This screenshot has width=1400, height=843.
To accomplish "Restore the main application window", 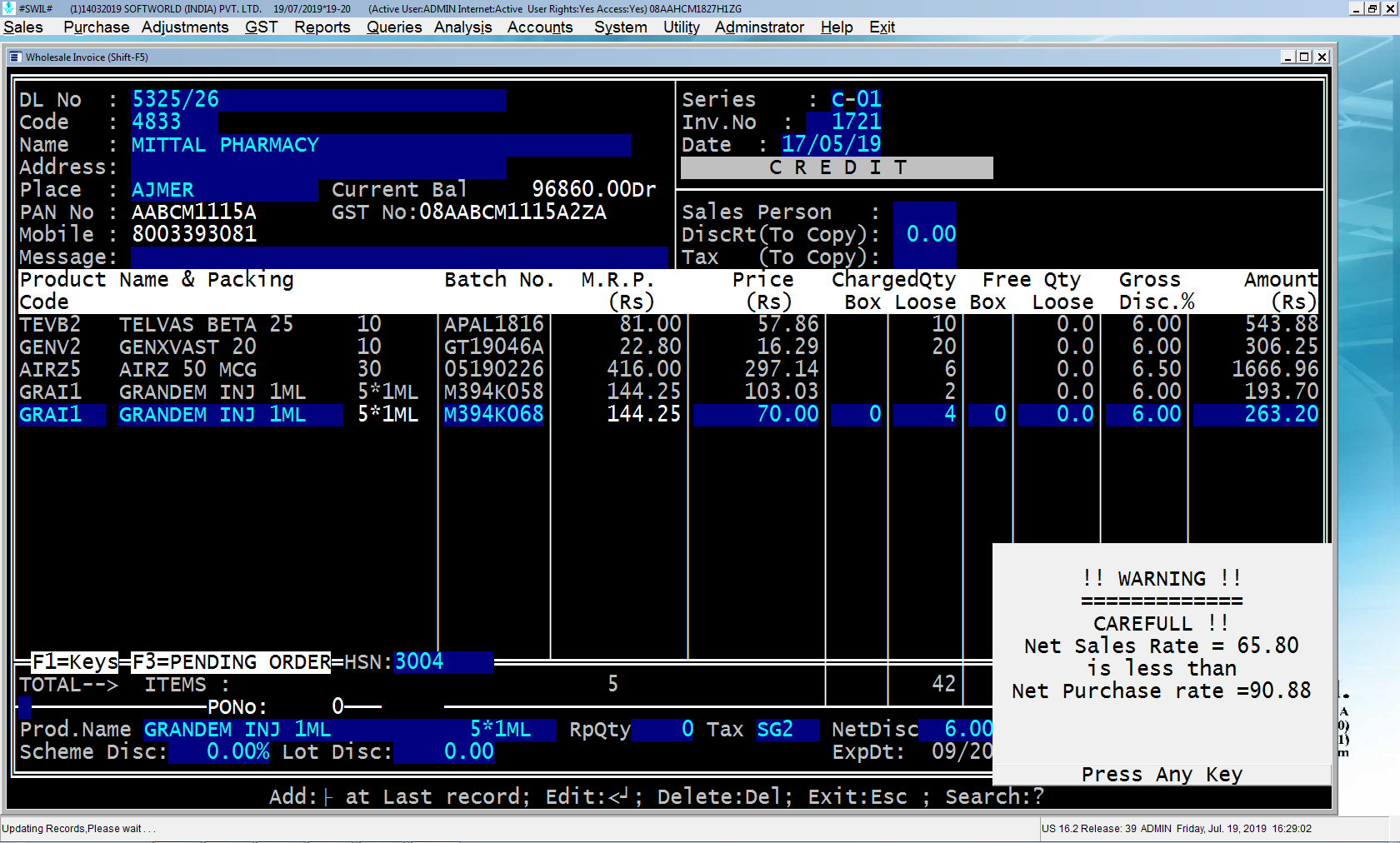I will (x=1372, y=8).
